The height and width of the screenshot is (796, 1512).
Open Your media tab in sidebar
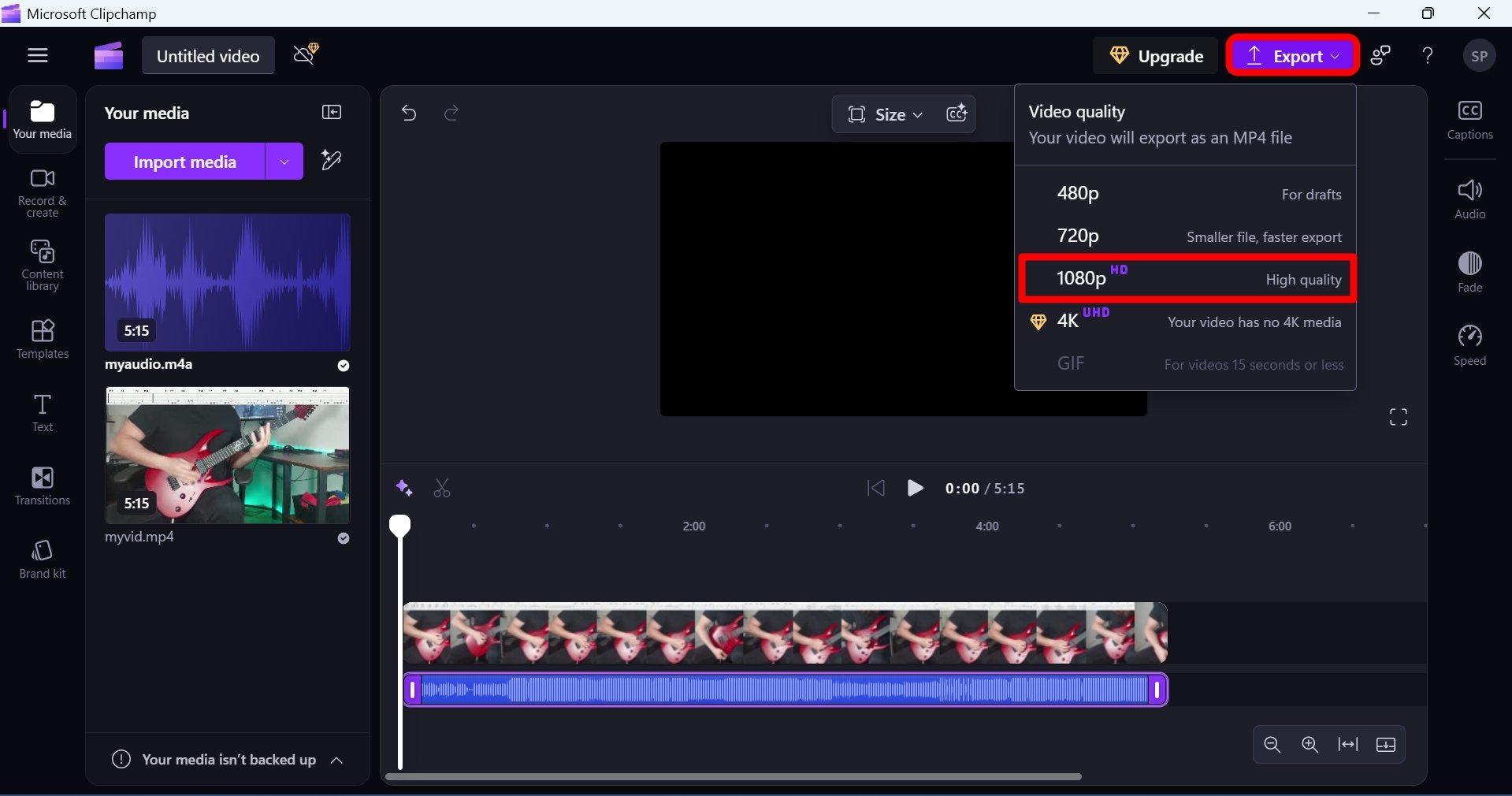click(43, 120)
